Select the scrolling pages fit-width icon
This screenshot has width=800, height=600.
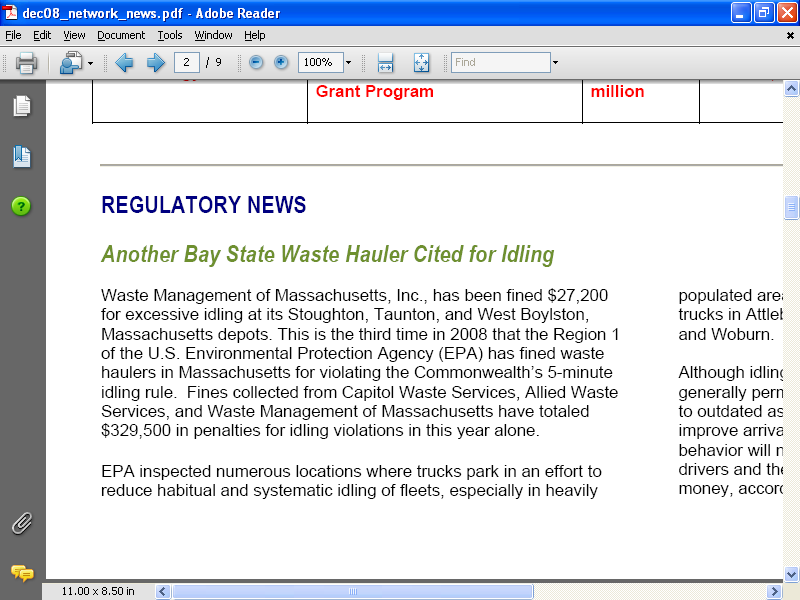coord(385,63)
